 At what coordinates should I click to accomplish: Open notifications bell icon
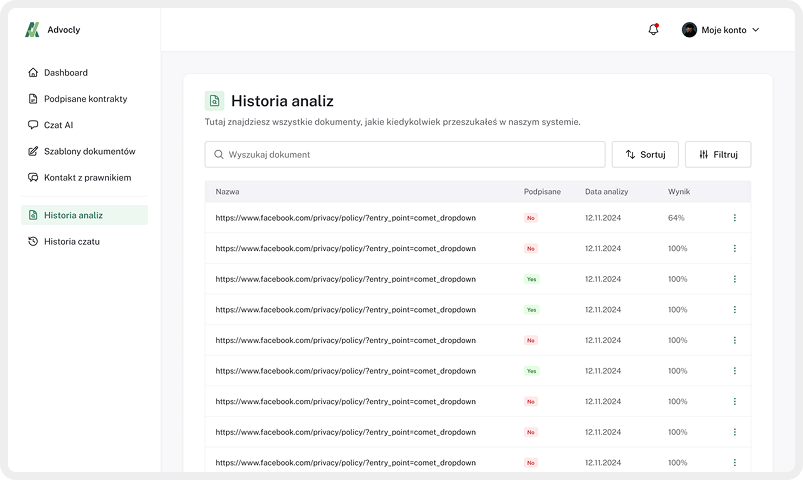tap(653, 30)
